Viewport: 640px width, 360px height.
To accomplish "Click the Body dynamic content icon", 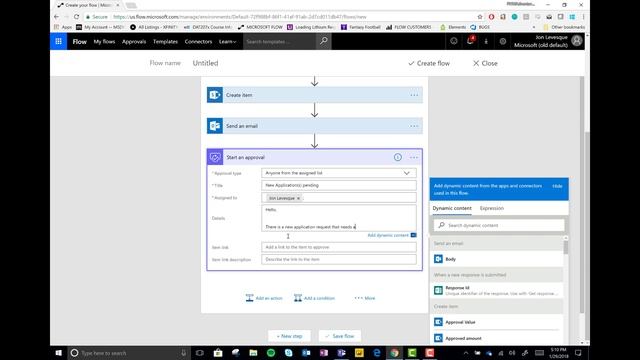I will tap(438, 259).
